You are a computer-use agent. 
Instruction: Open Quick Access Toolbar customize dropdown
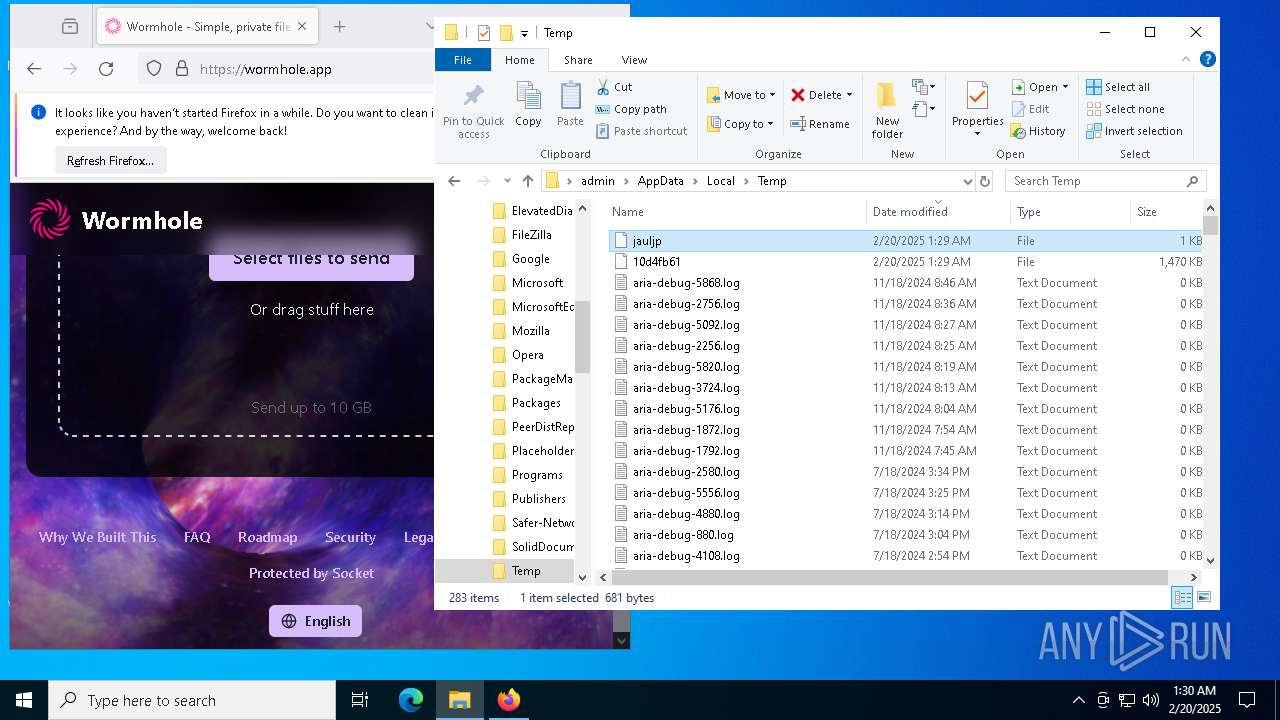point(524,34)
